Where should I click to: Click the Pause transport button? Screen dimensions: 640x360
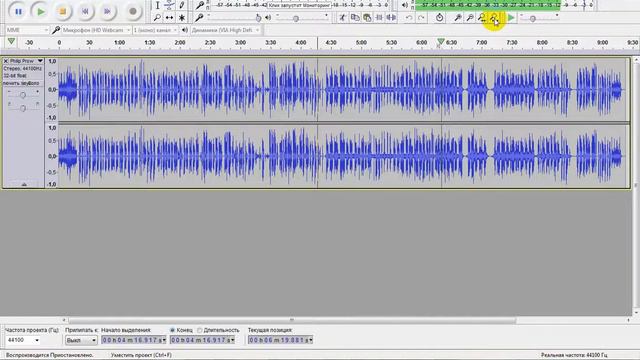point(18,11)
